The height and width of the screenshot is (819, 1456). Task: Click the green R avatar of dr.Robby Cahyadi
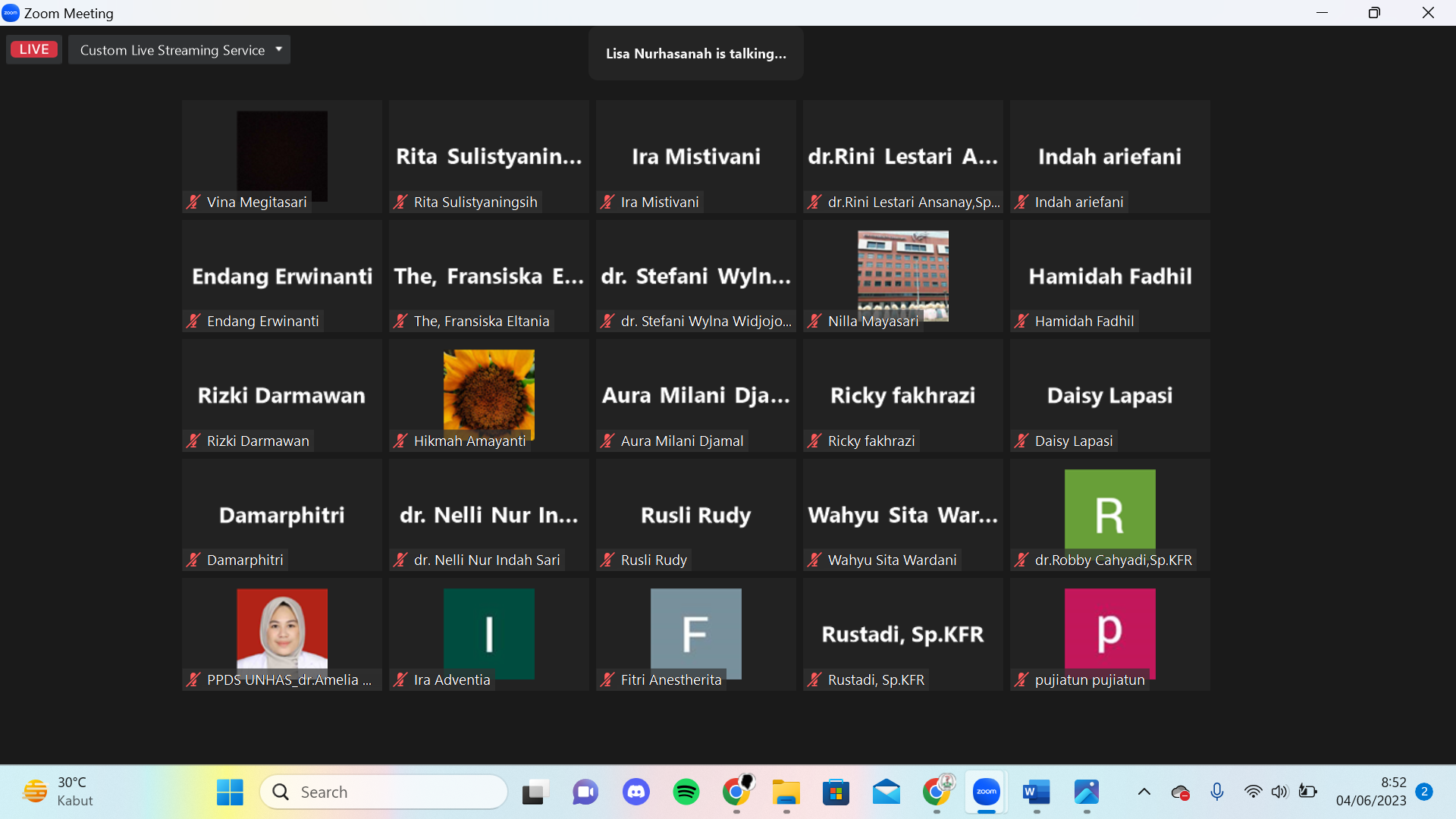(x=1109, y=509)
